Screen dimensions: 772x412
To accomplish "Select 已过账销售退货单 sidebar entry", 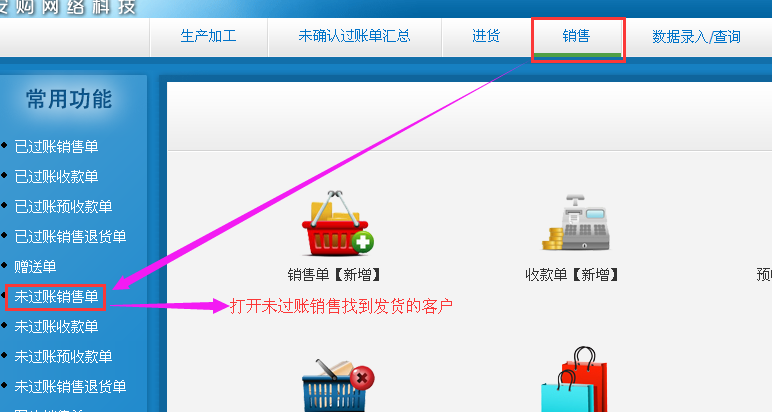I will coord(70,237).
